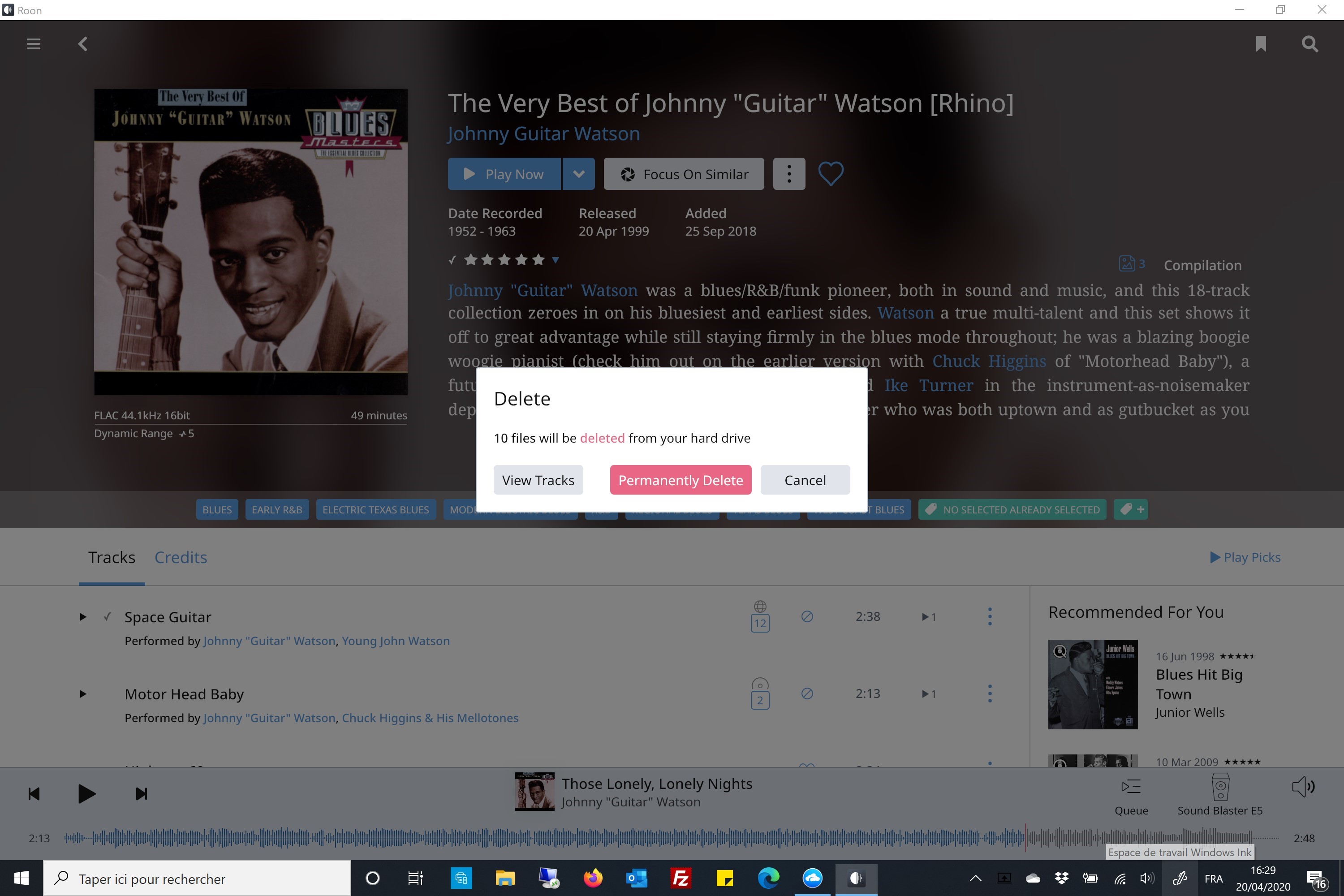This screenshot has height=896, width=1344.
Task: Toggle ban icon on Space Guitar
Action: coord(807,616)
